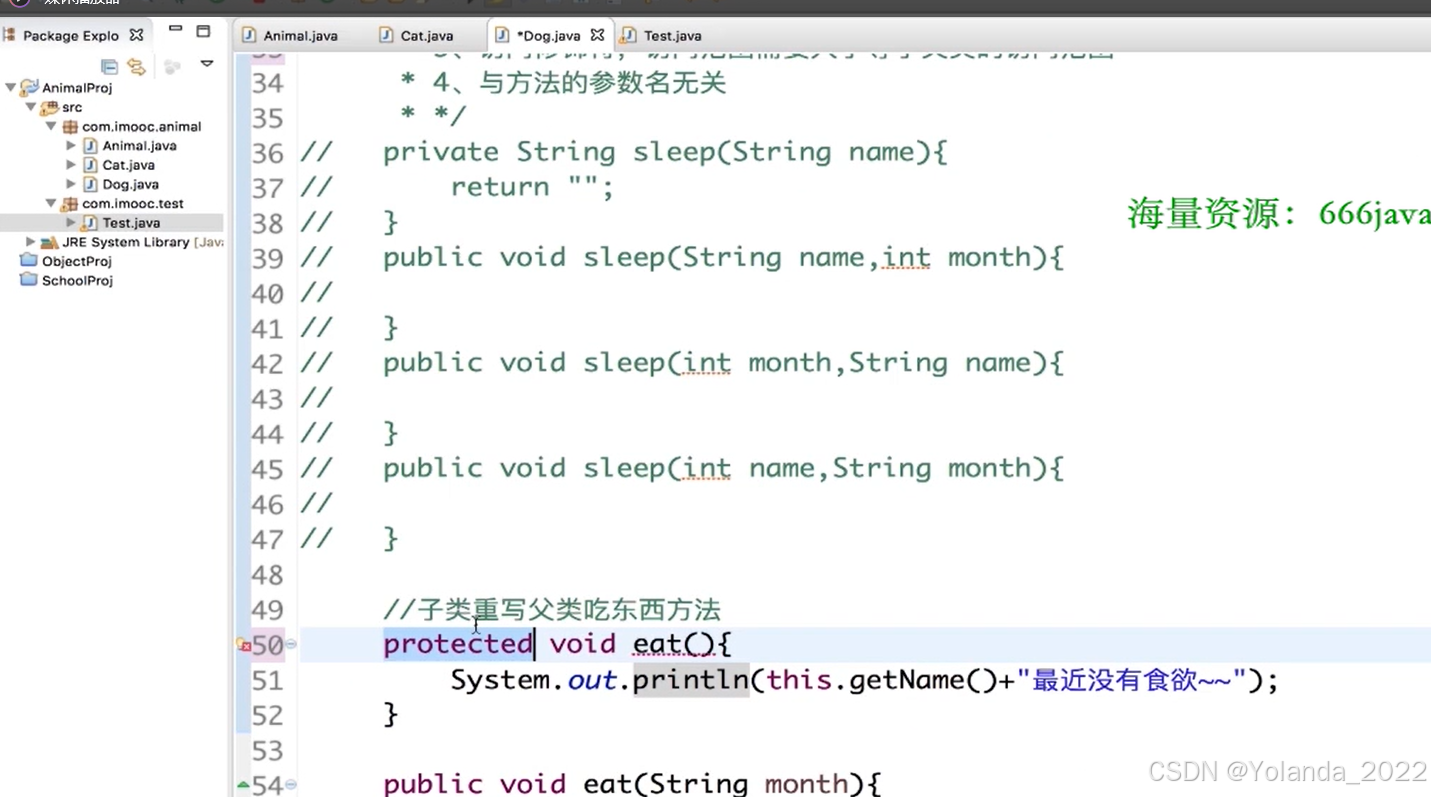The height and width of the screenshot is (797, 1431).
Task: Collapse the com.imooc.animal package
Action: [x=51, y=126]
